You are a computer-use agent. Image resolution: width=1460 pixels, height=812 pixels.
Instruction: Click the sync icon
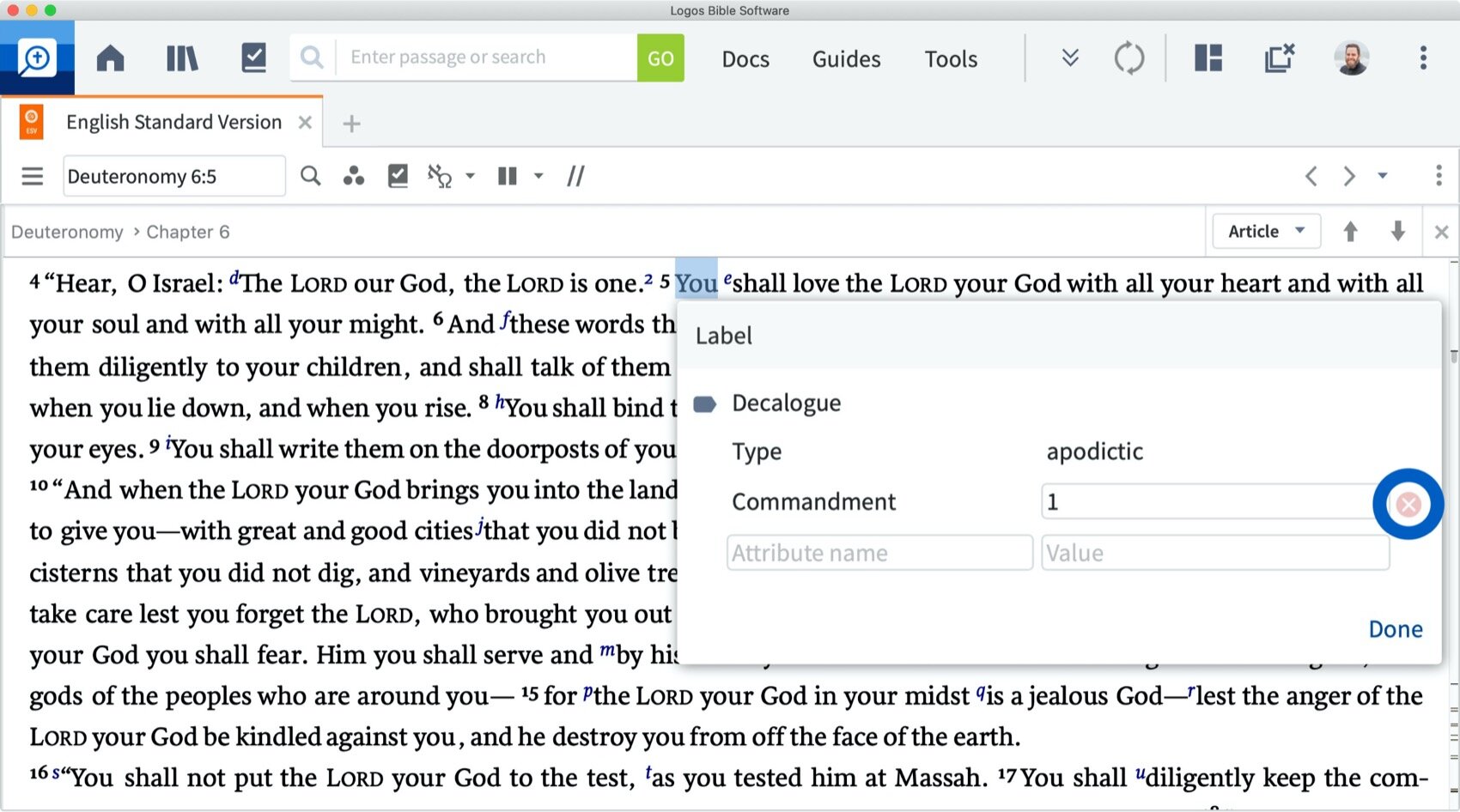pos(1129,58)
